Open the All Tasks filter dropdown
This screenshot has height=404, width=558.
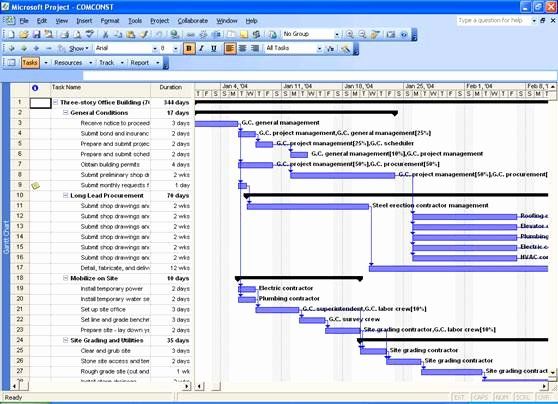coord(319,48)
